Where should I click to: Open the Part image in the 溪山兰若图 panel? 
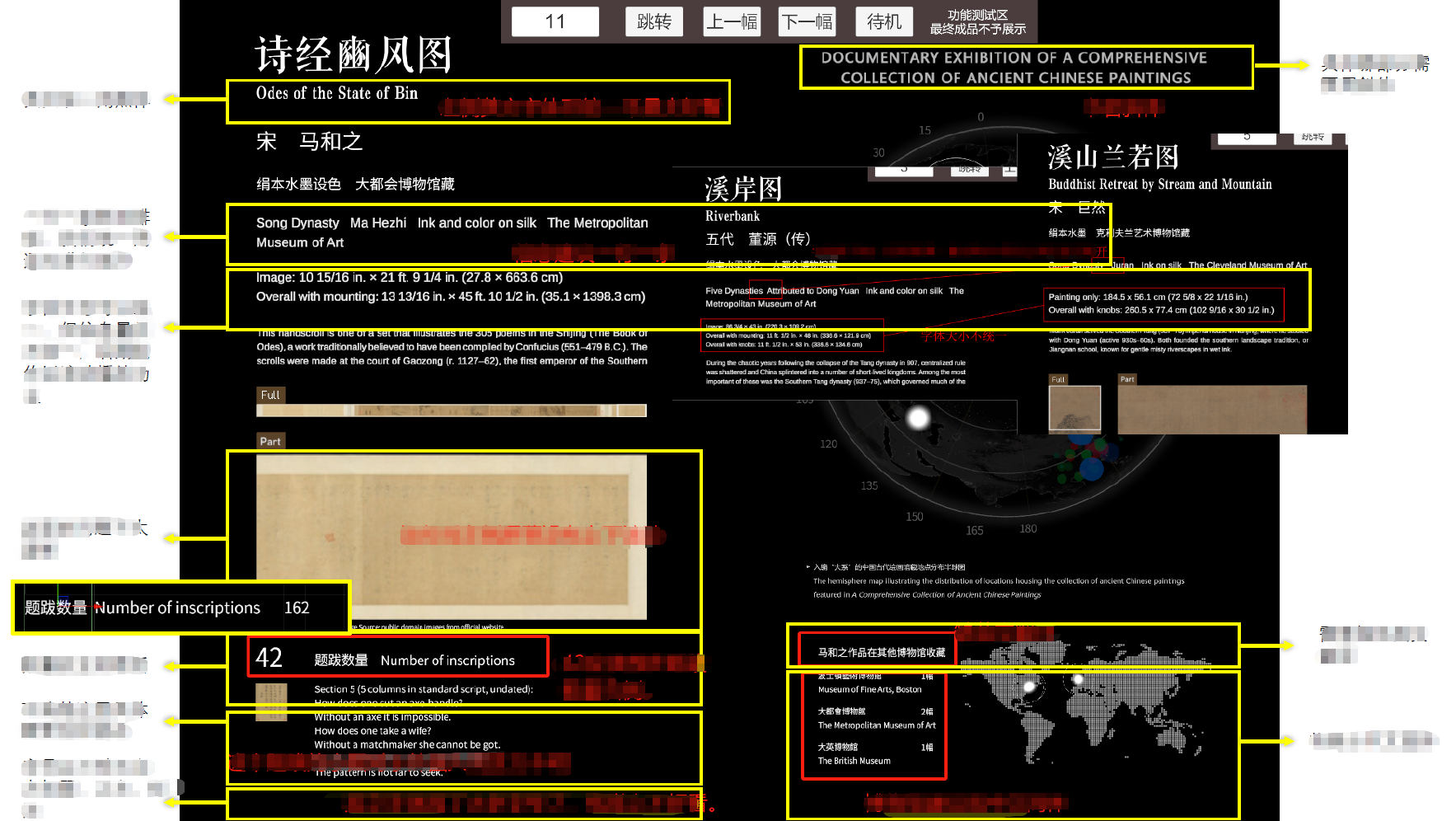[x=1212, y=409]
